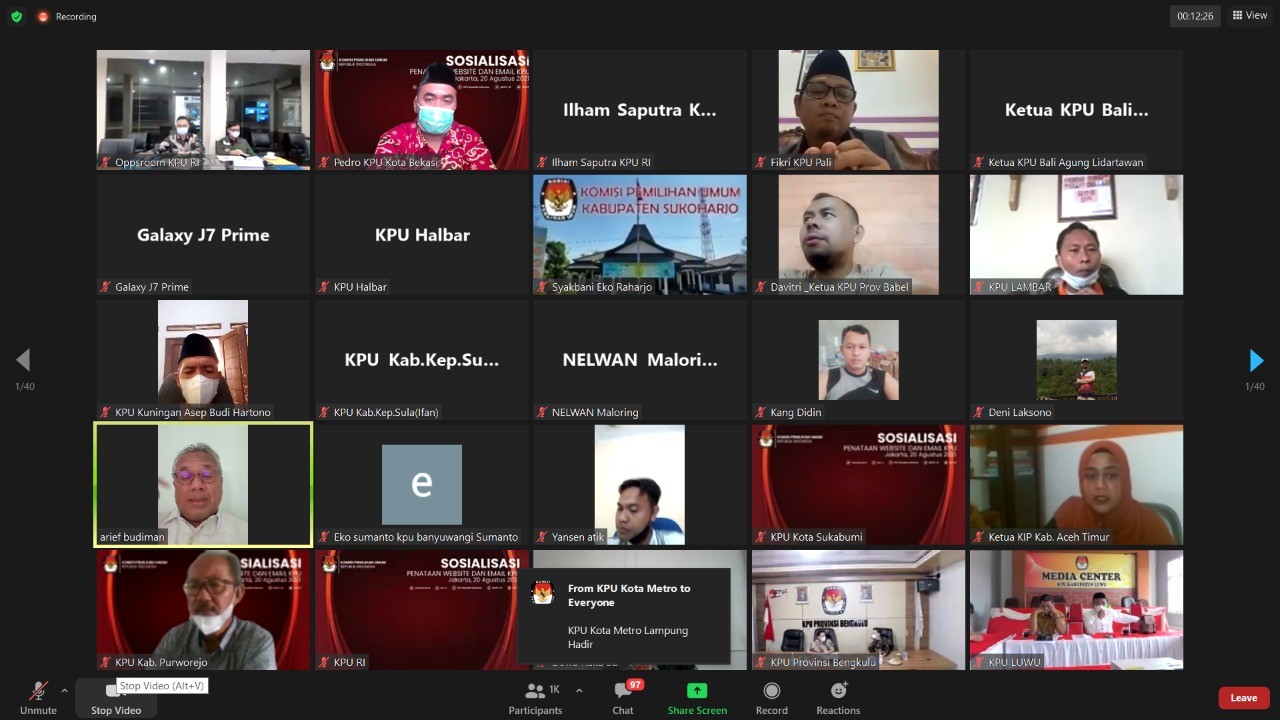
Task: Expand audio options arrow next to Unmute
Action: point(64,690)
